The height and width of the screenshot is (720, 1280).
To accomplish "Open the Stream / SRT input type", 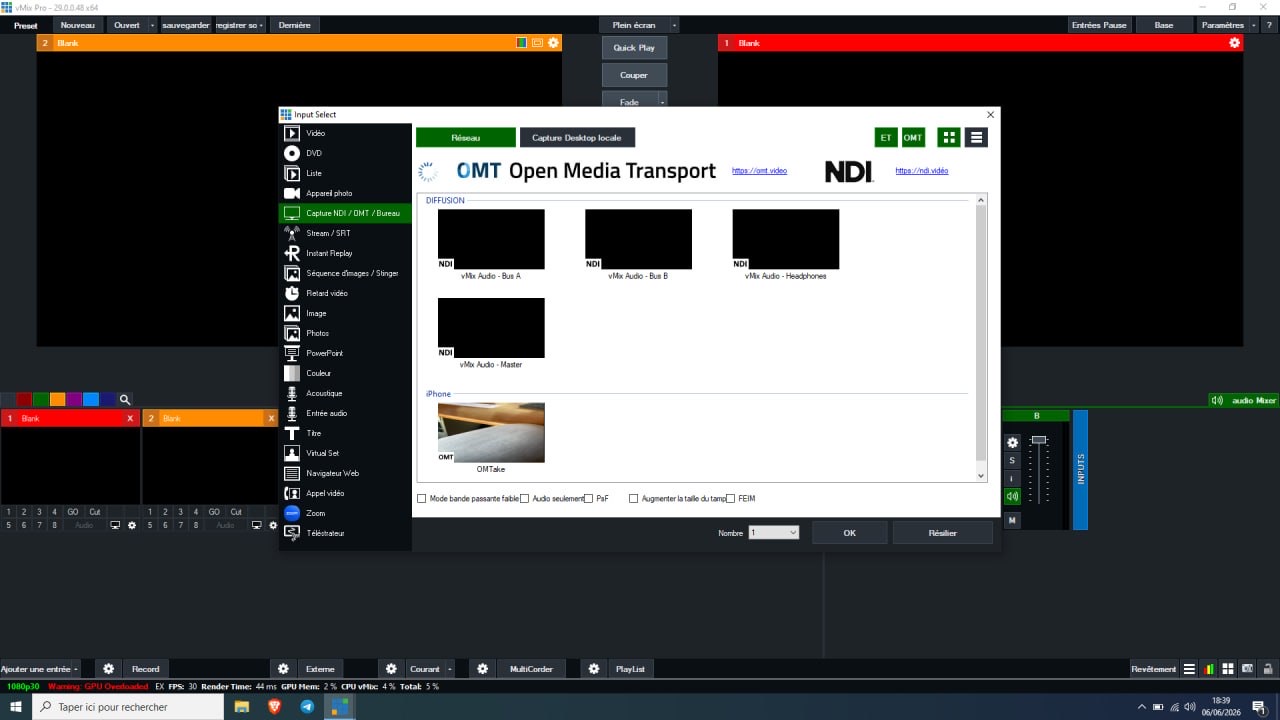I will coord(345,233).
